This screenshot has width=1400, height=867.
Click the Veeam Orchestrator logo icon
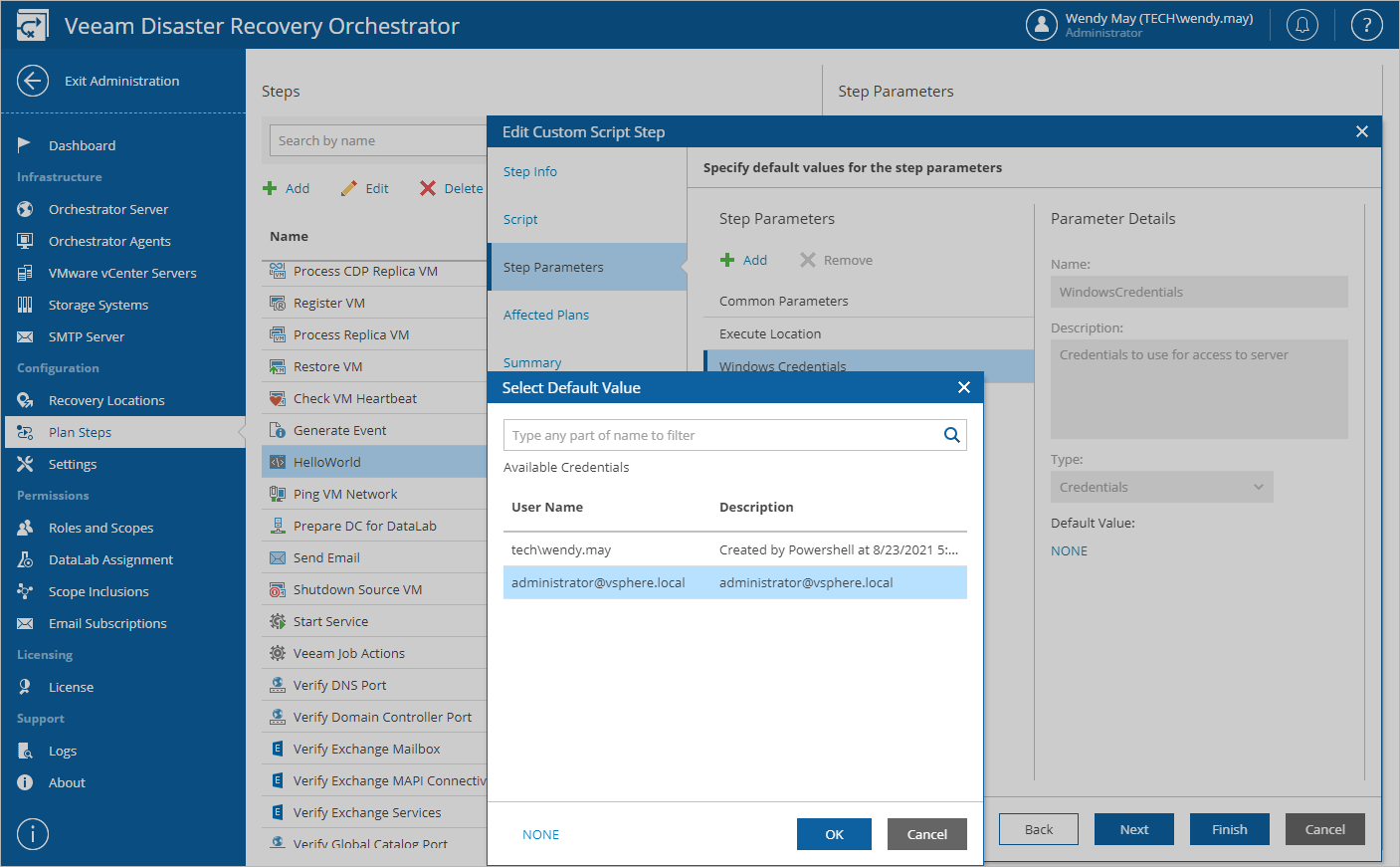[x=32, y=26]
